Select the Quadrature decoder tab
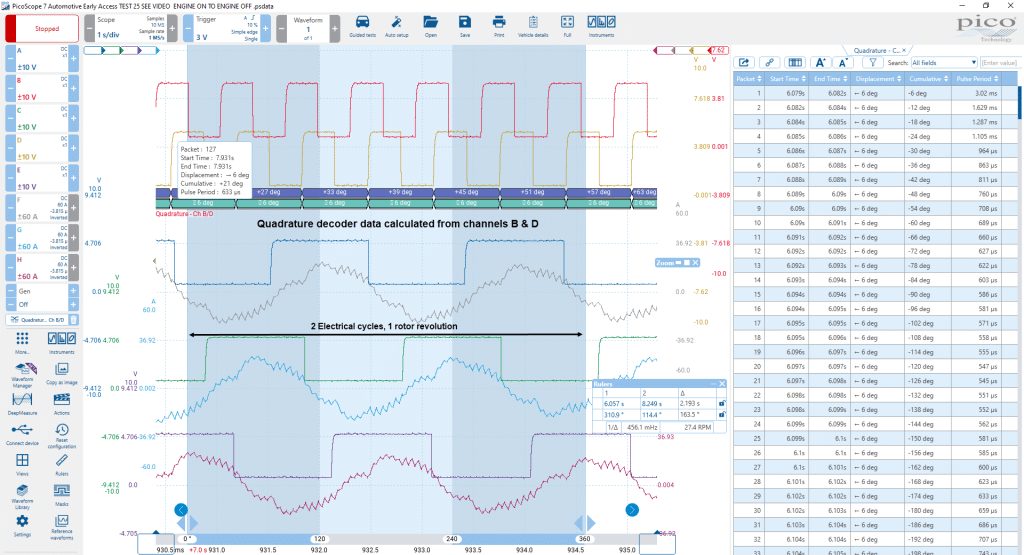This screenshot has width=1024, height=555. tap(875, 50)
